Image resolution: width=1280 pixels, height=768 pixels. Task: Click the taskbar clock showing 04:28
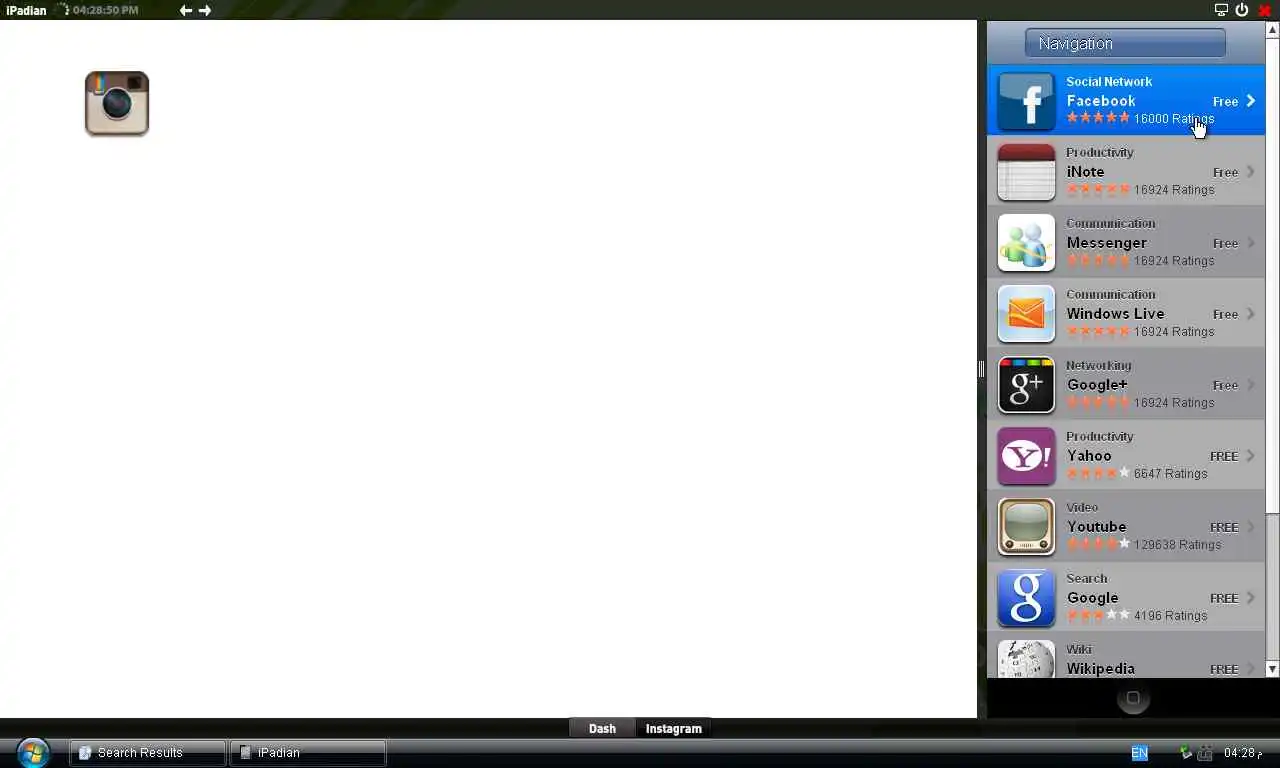(x=1243, y=753)
